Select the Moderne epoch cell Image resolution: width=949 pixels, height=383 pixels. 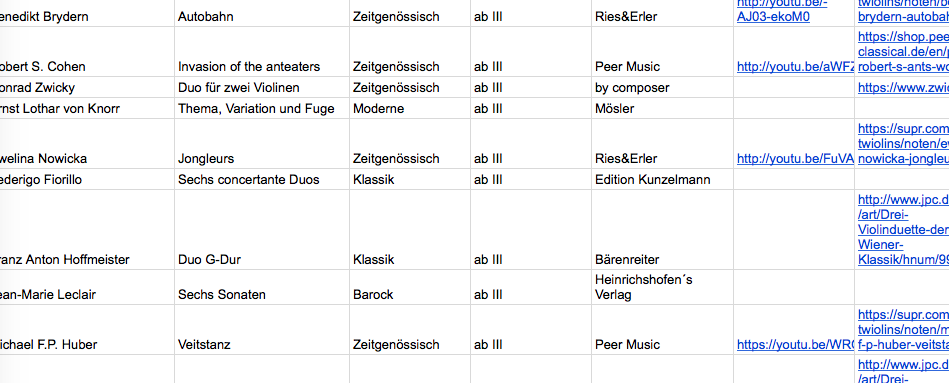tap(410, 108)
